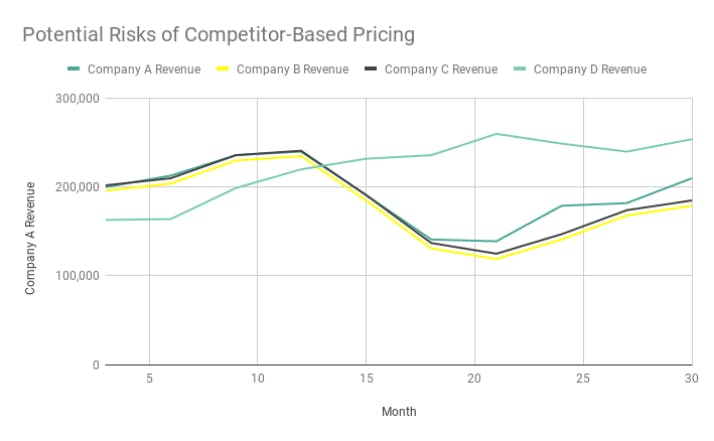714x441 pixels.
Task: Click the 5 x-axis tick label
Action: pyautogui.click(x=149, y=380)
